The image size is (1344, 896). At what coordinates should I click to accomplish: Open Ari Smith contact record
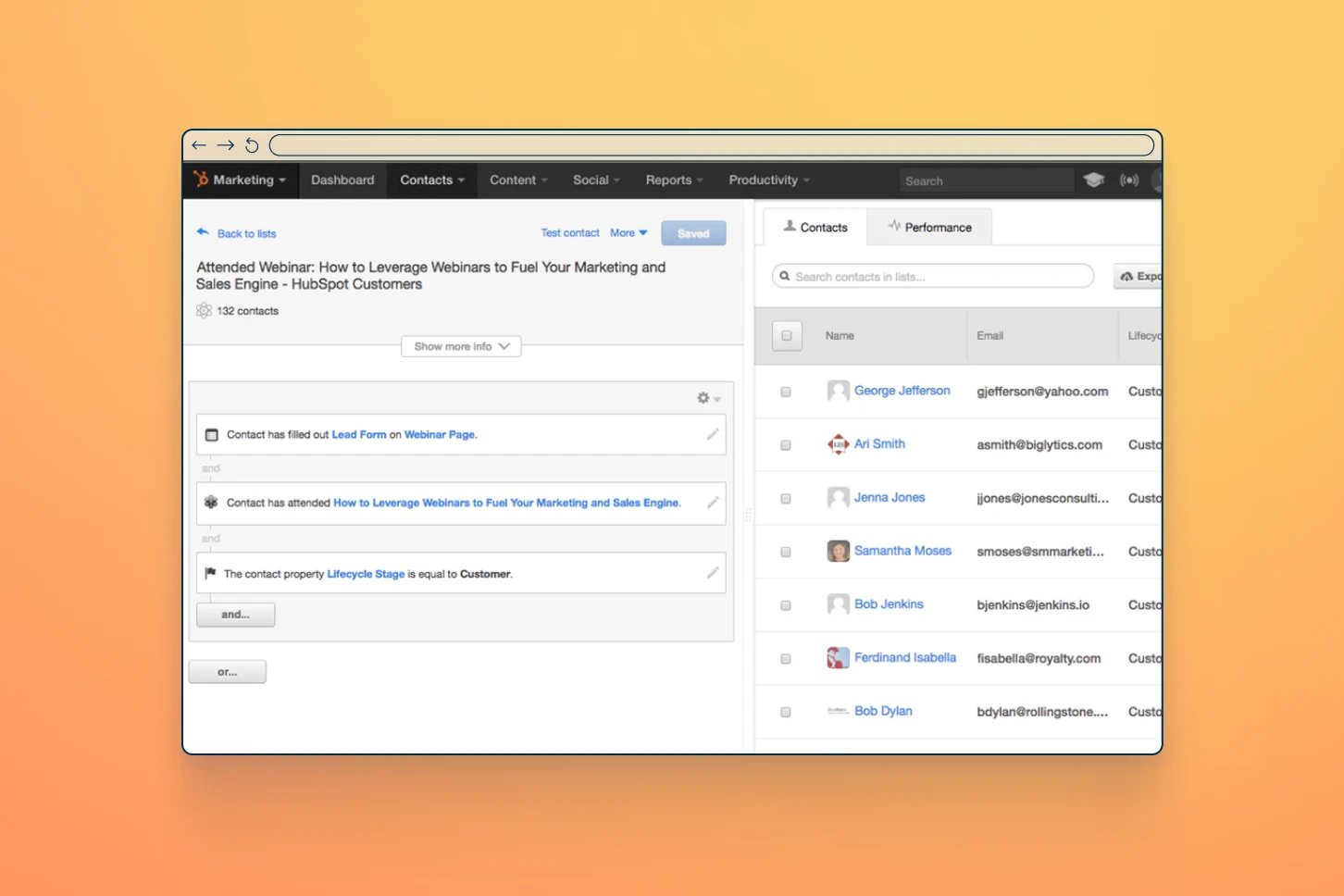coord(879,444)
